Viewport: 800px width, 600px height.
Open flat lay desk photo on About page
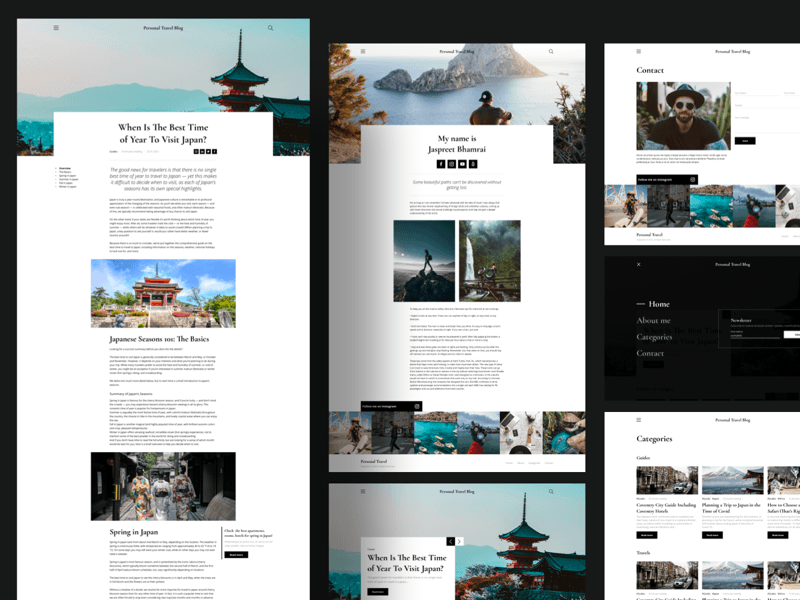521,433
